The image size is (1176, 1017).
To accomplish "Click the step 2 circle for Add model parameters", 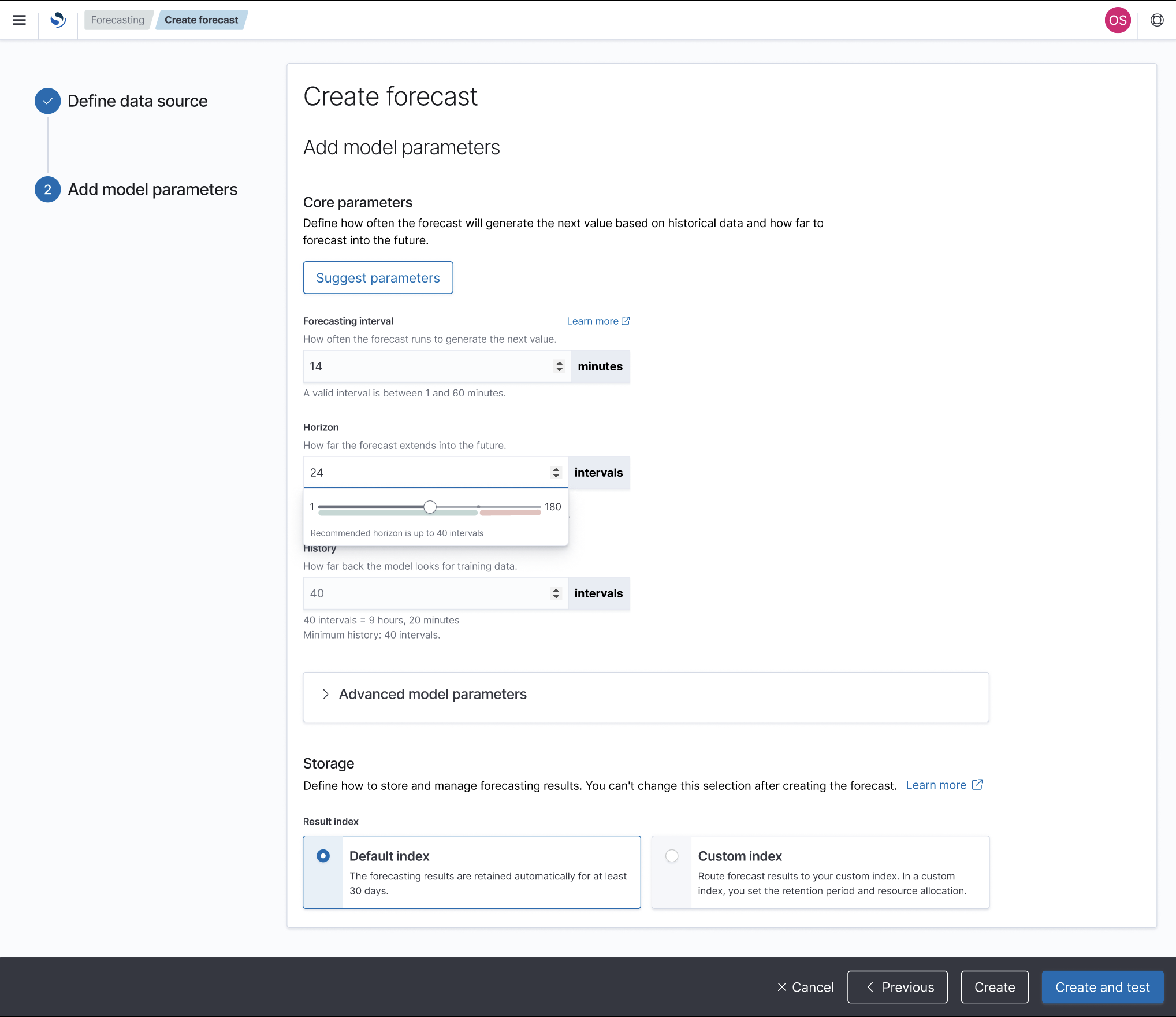I will [47, 189].
